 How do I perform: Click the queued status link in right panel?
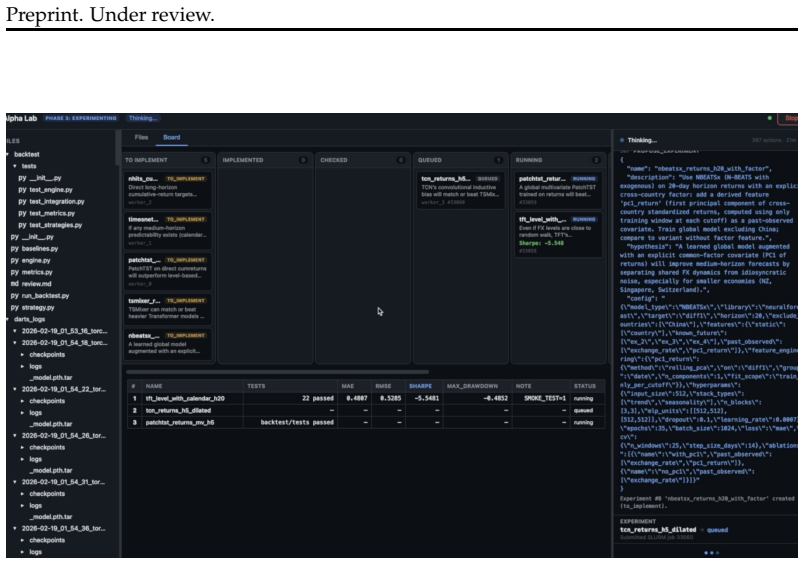(717, 530)
